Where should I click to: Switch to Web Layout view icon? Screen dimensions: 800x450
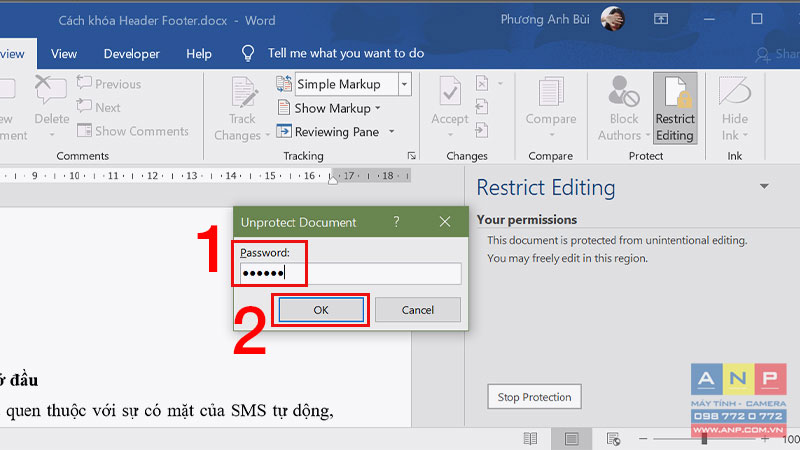(x=613, y=439)
